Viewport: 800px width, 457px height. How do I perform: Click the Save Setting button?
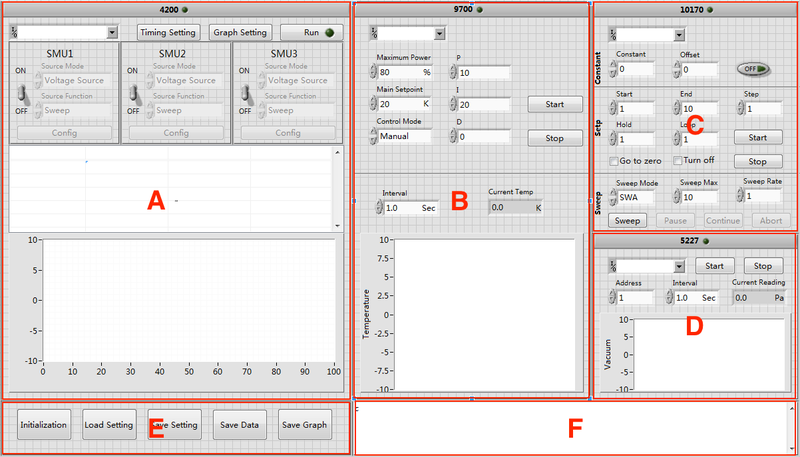click(x=174, y=425)
